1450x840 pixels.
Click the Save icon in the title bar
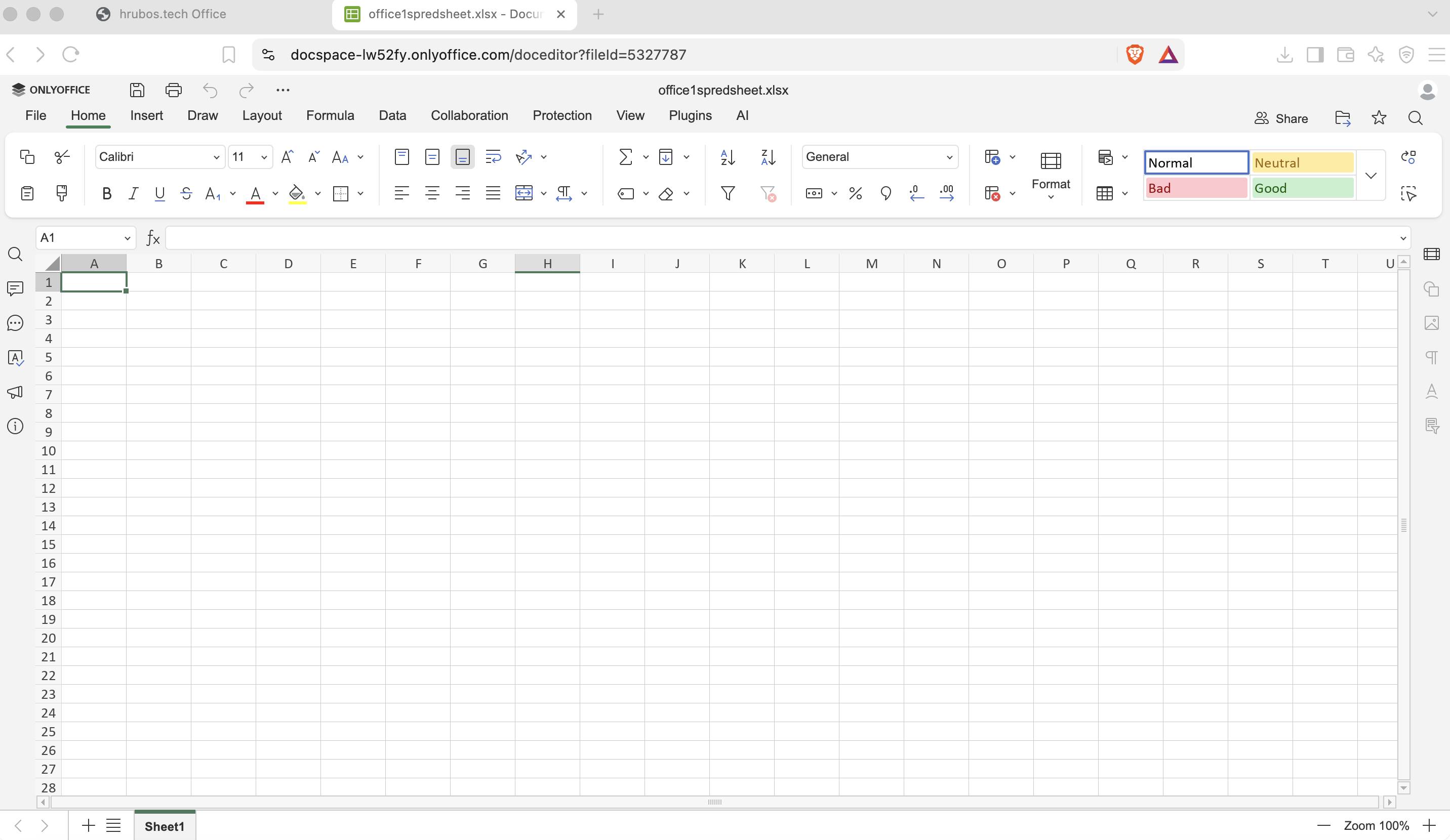[x=137, y=90]
